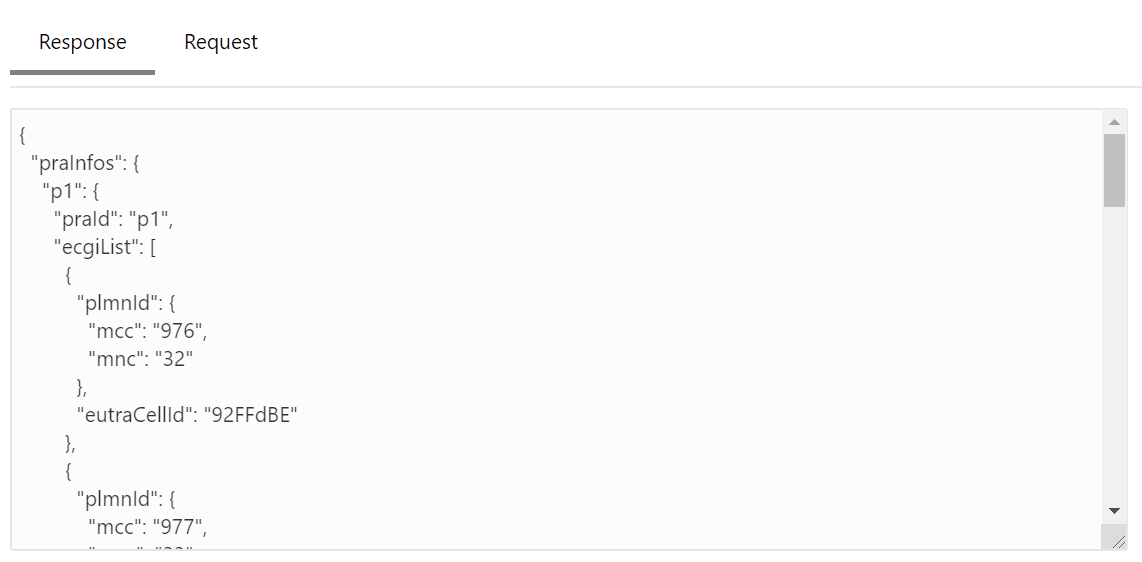Image resolution: width=1142 pixels, height=562 pixels.
Task: Click on the "ecgiList" key text
Action: [96, 246]
